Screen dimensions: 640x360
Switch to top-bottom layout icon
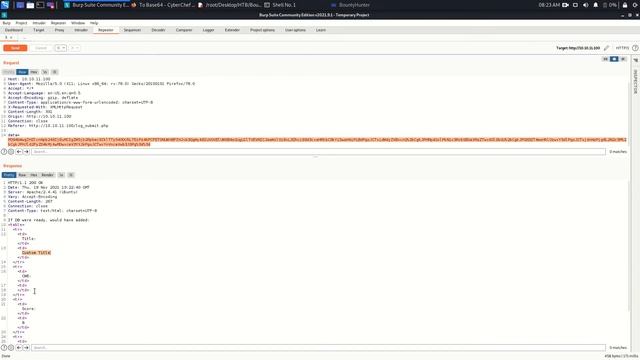click(614, 59)
